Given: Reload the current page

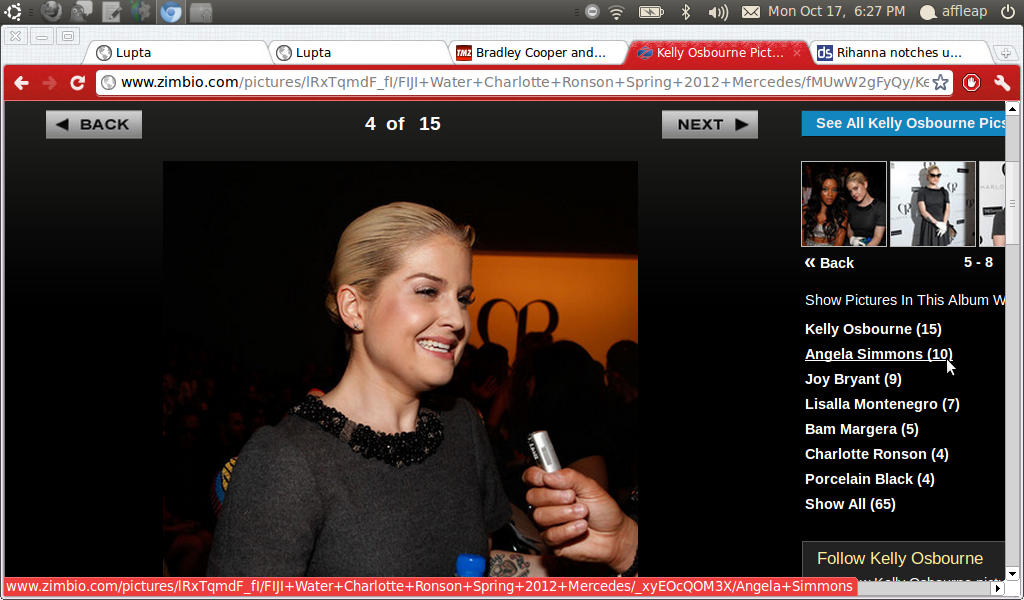Looking at the screenshot, I should point(78,82).
